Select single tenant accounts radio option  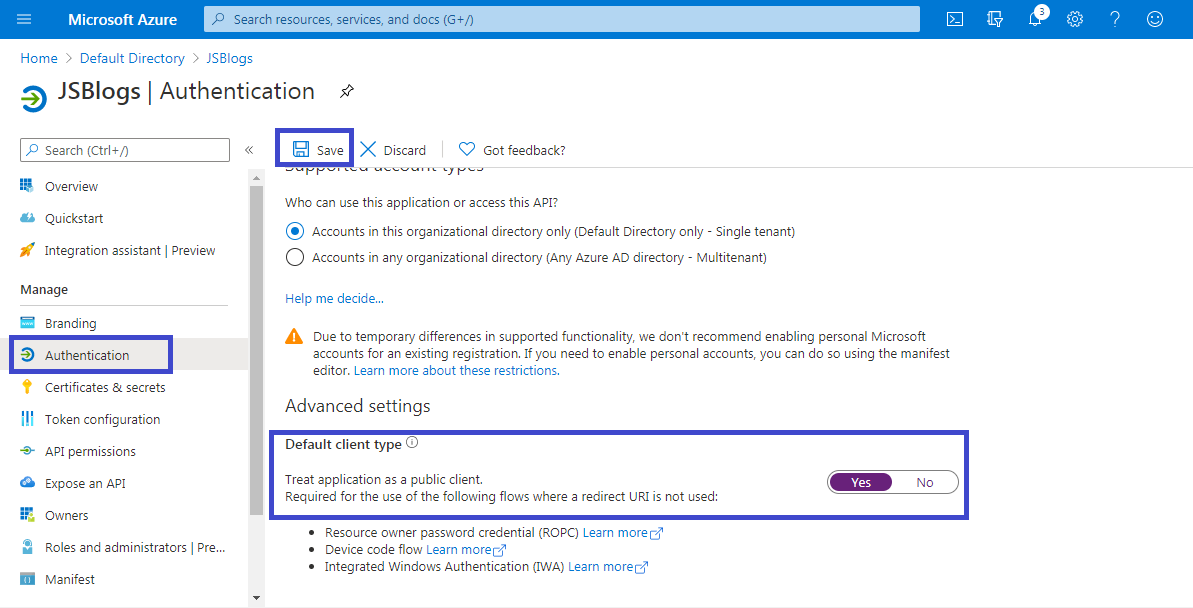(x=295, y=231)
